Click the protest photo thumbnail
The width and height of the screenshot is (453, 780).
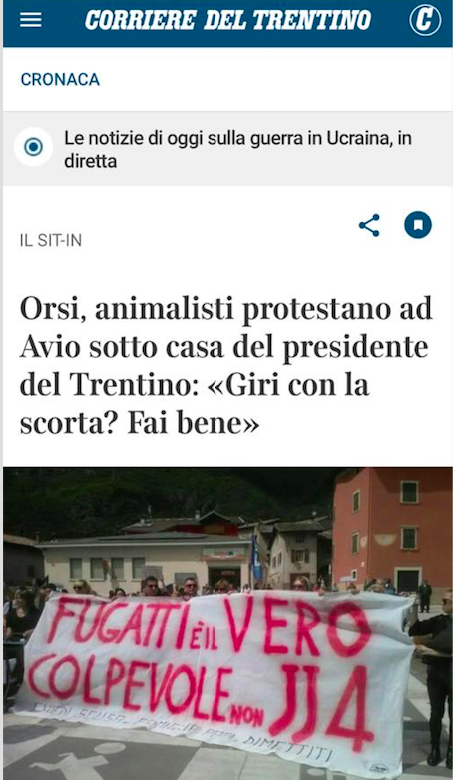[x=228, y=623]
